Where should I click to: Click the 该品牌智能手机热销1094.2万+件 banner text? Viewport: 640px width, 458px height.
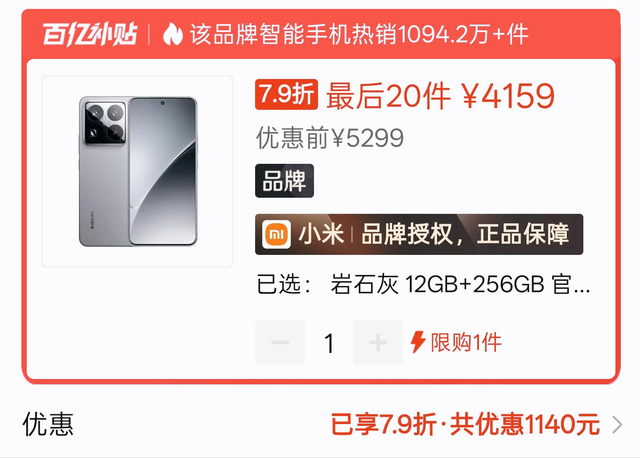pos(359,34)
